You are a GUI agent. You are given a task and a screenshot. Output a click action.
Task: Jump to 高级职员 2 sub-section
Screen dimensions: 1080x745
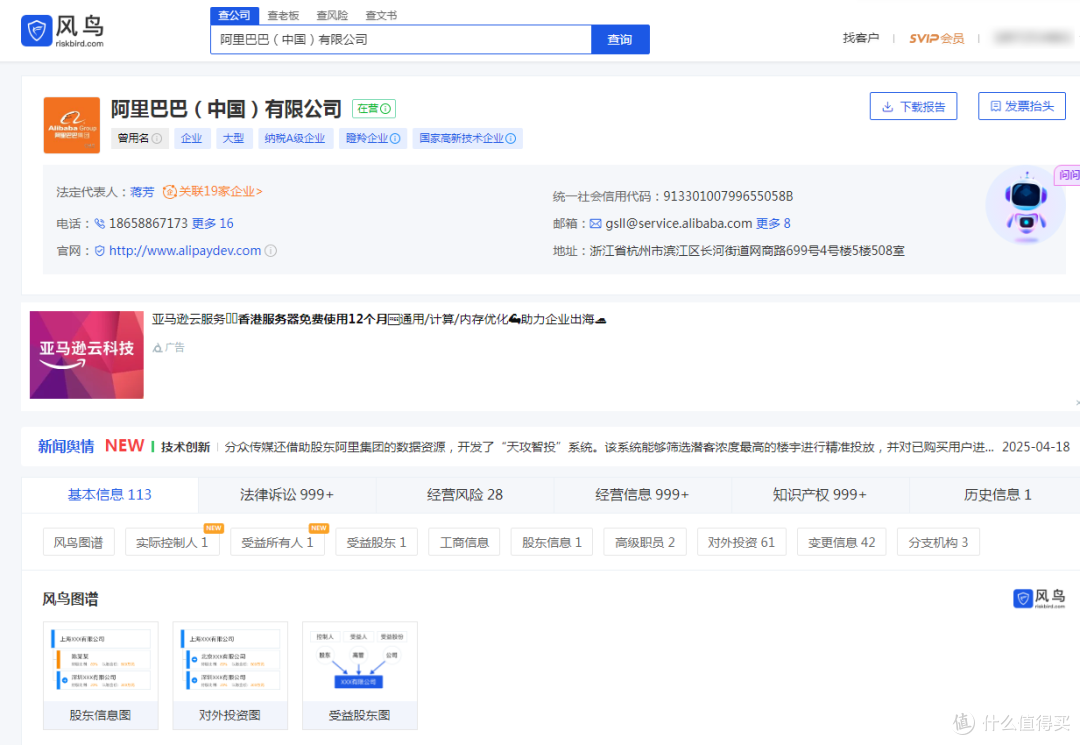645,542
